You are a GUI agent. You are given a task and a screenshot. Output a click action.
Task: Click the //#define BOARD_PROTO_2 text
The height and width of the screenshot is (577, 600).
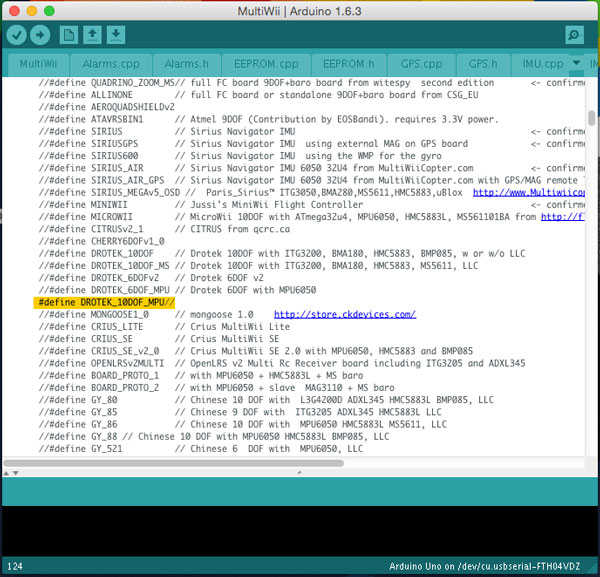[x=99, y=388]
